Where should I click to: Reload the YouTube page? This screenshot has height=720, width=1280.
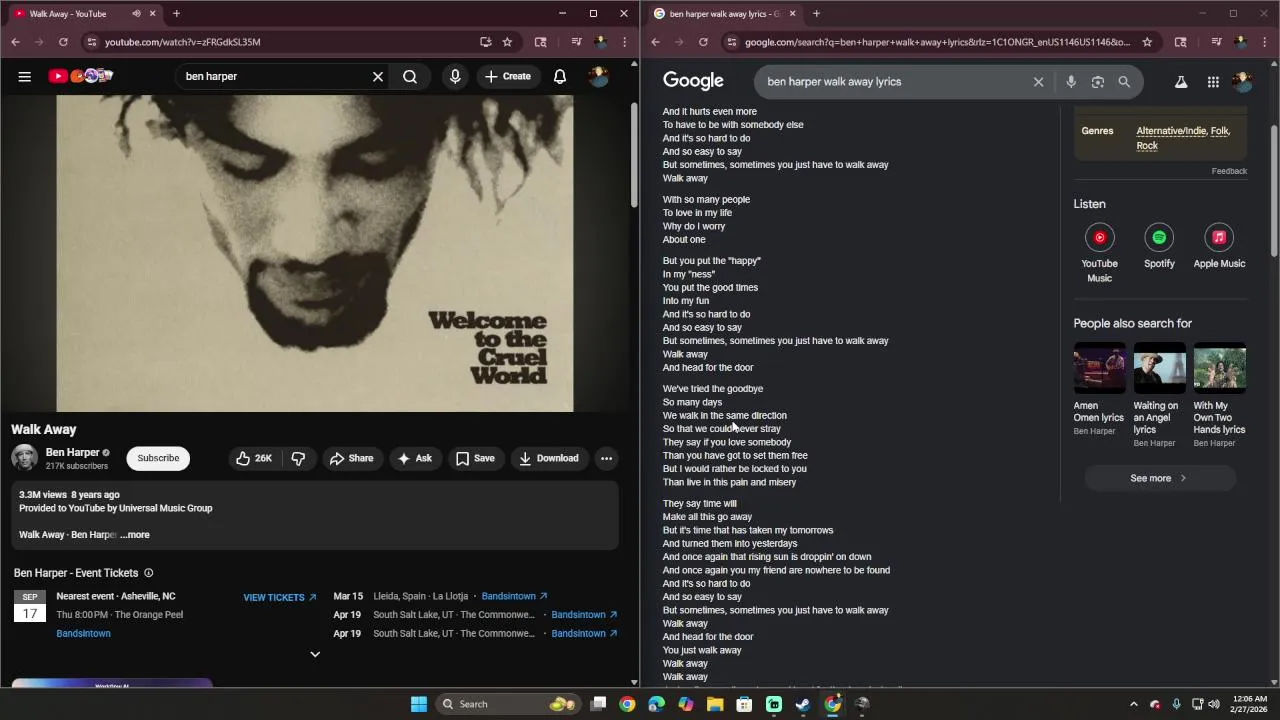pyautogui.click(x=63, y=42)
